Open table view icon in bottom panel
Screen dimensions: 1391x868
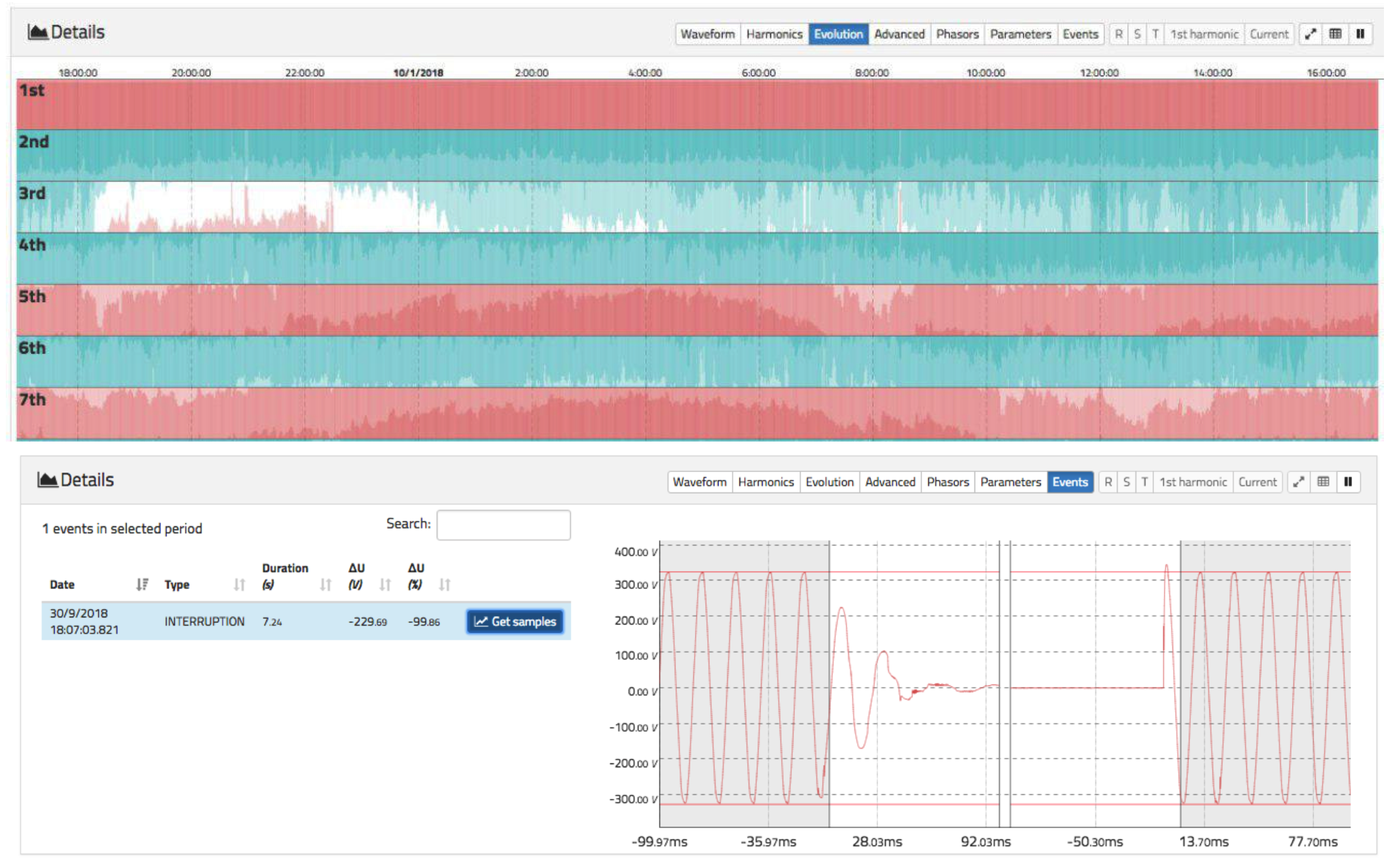(x=1323, y=482)
